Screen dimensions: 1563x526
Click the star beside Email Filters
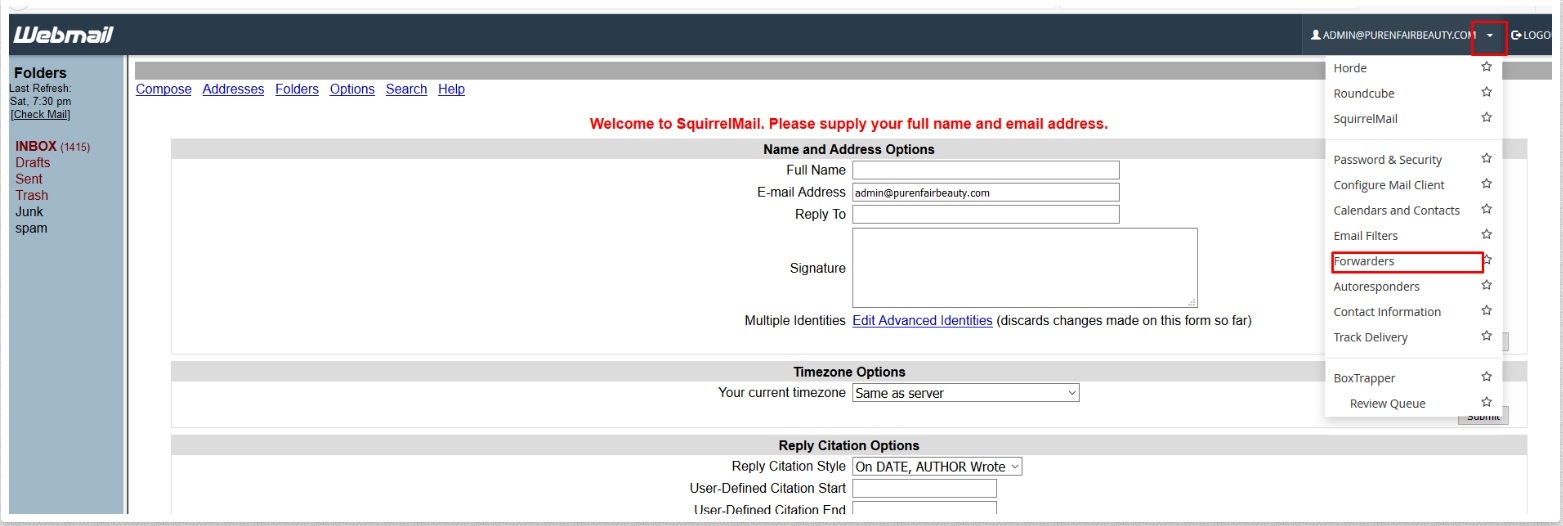(1486, 235)
